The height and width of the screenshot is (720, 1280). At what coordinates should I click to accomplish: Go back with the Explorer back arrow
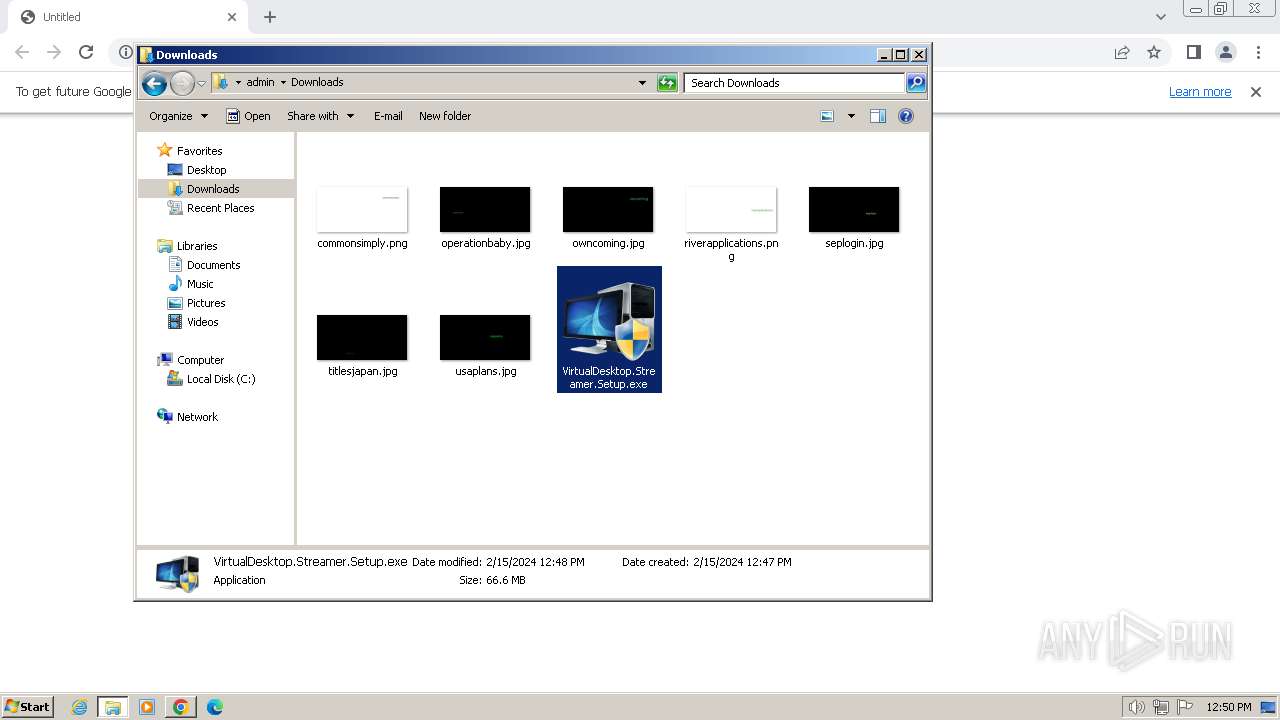tap(154, 83)
